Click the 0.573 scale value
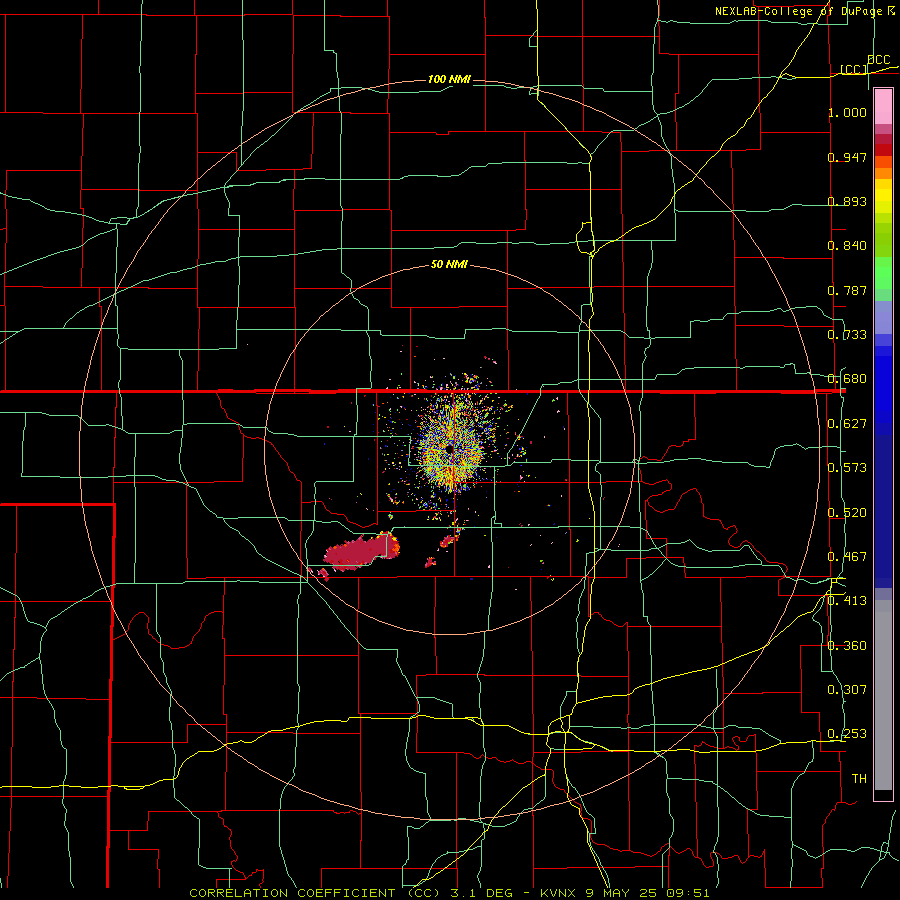Viewport: 900px width, 900px height. coord(847,468)
